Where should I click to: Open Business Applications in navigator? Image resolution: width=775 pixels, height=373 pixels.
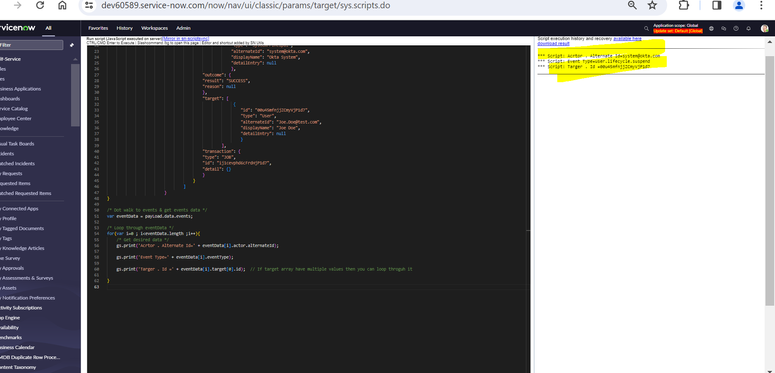(x=20, y=89)
